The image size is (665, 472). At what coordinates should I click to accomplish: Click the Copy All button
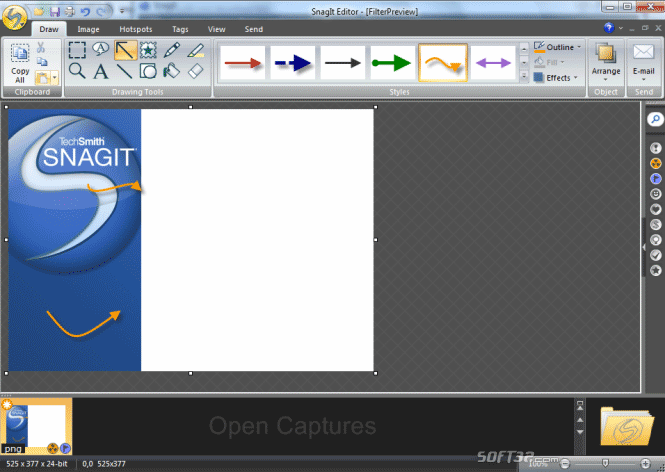pyautogui.click(x=20, y=63)
